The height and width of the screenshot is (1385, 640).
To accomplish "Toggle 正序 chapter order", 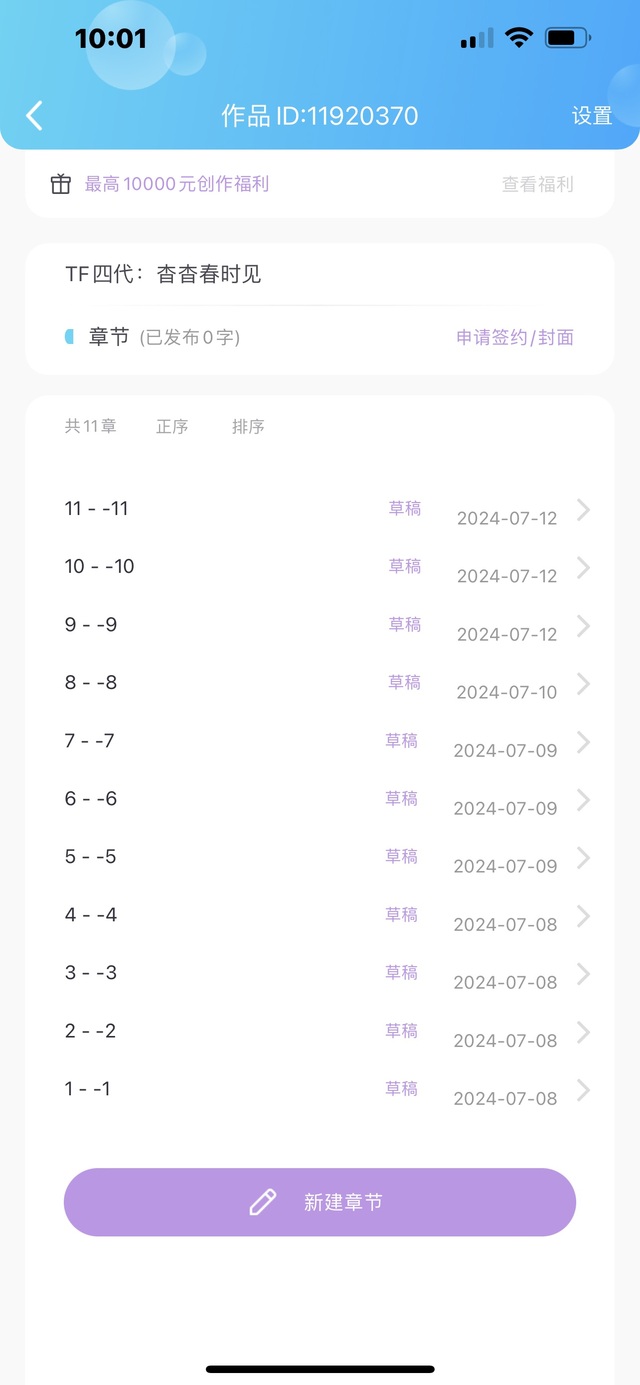I will pos(172,426).
